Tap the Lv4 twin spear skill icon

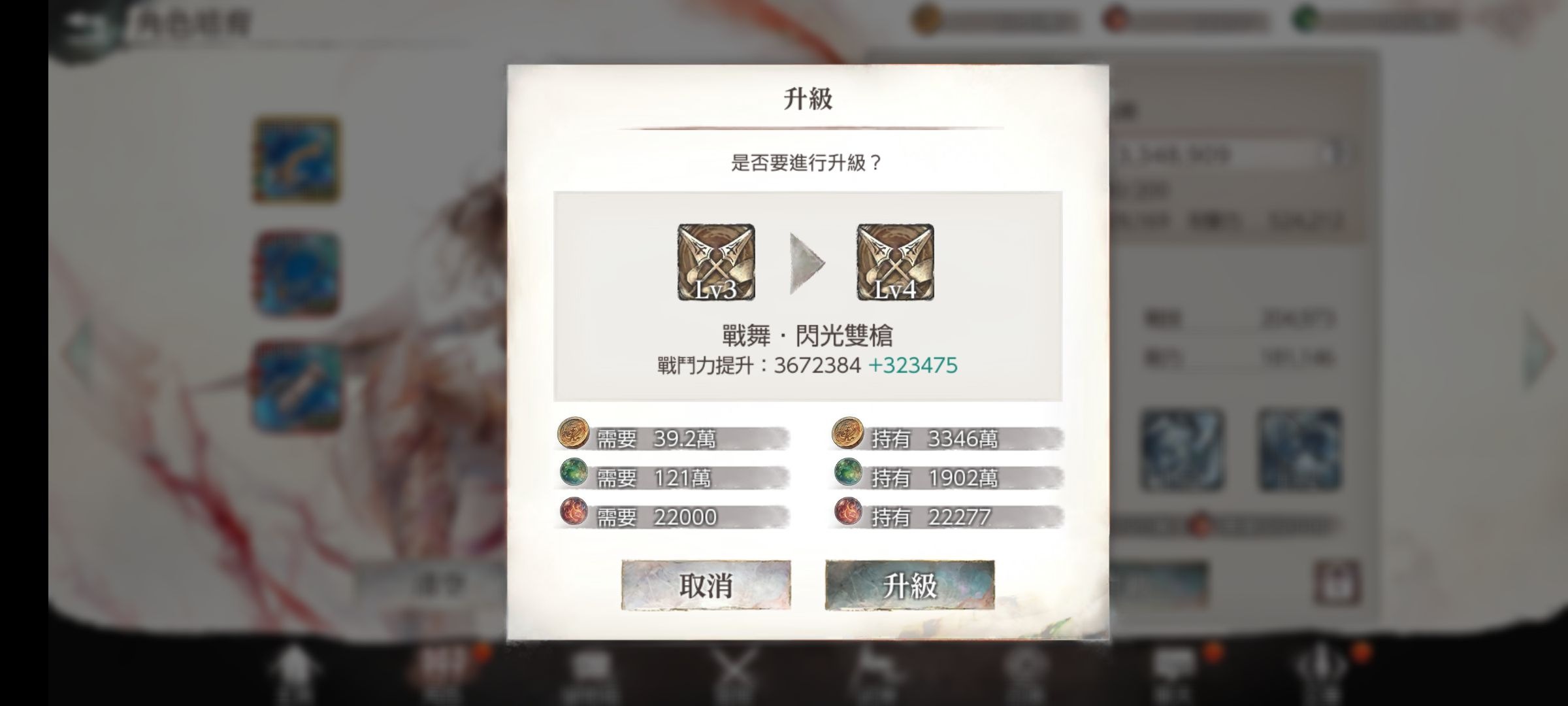895,262
